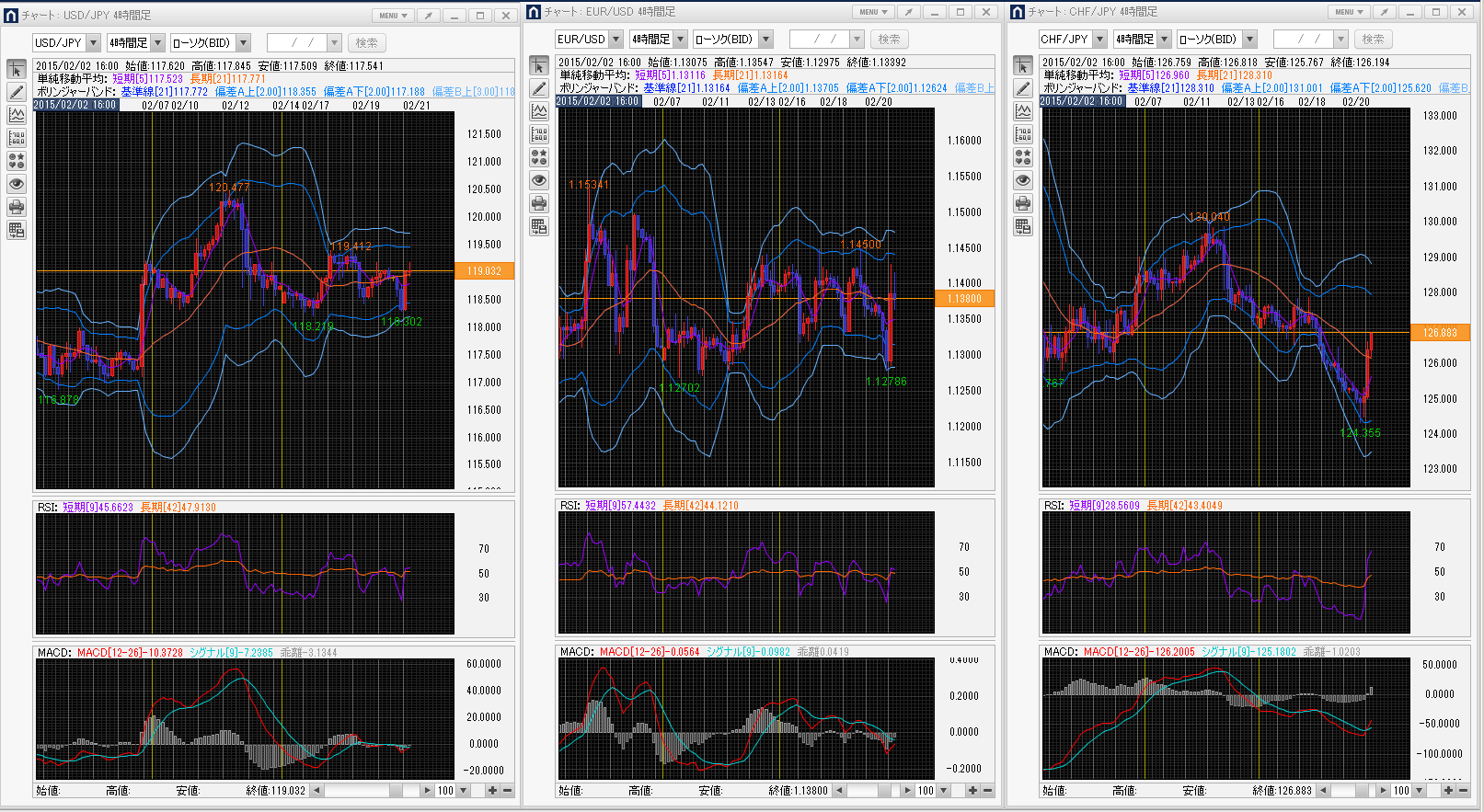Open the shapes and symbols icon in EUR/USD chart
This screenshot has width=1484, height=812.
[x=539, y=157]
